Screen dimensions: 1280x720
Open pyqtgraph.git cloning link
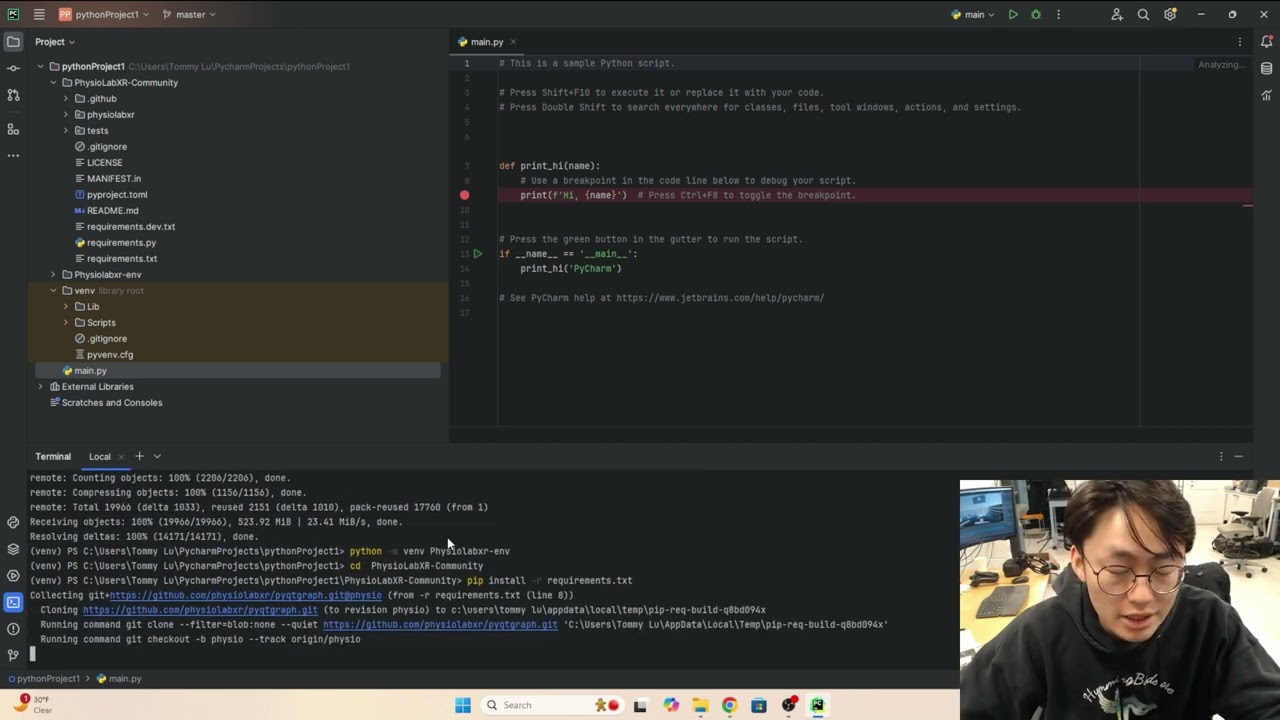(200, 610)
